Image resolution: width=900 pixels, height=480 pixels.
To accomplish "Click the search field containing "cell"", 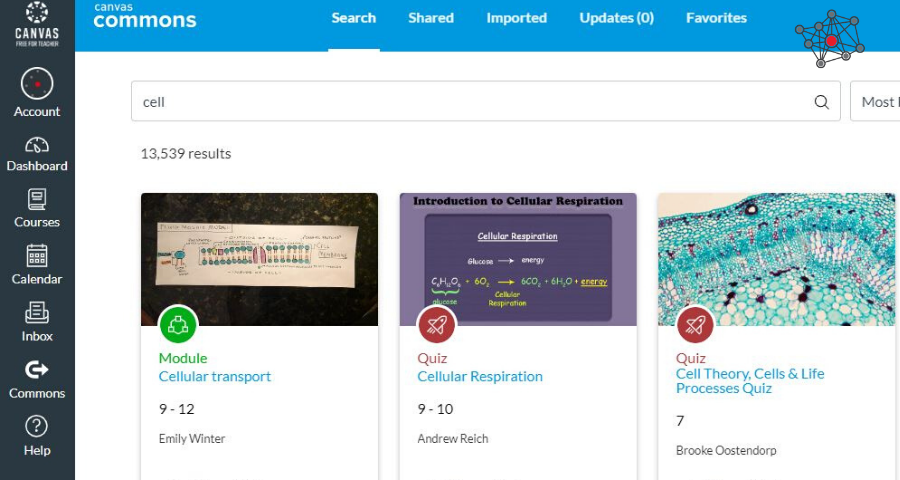I will [x=470, y=102].
